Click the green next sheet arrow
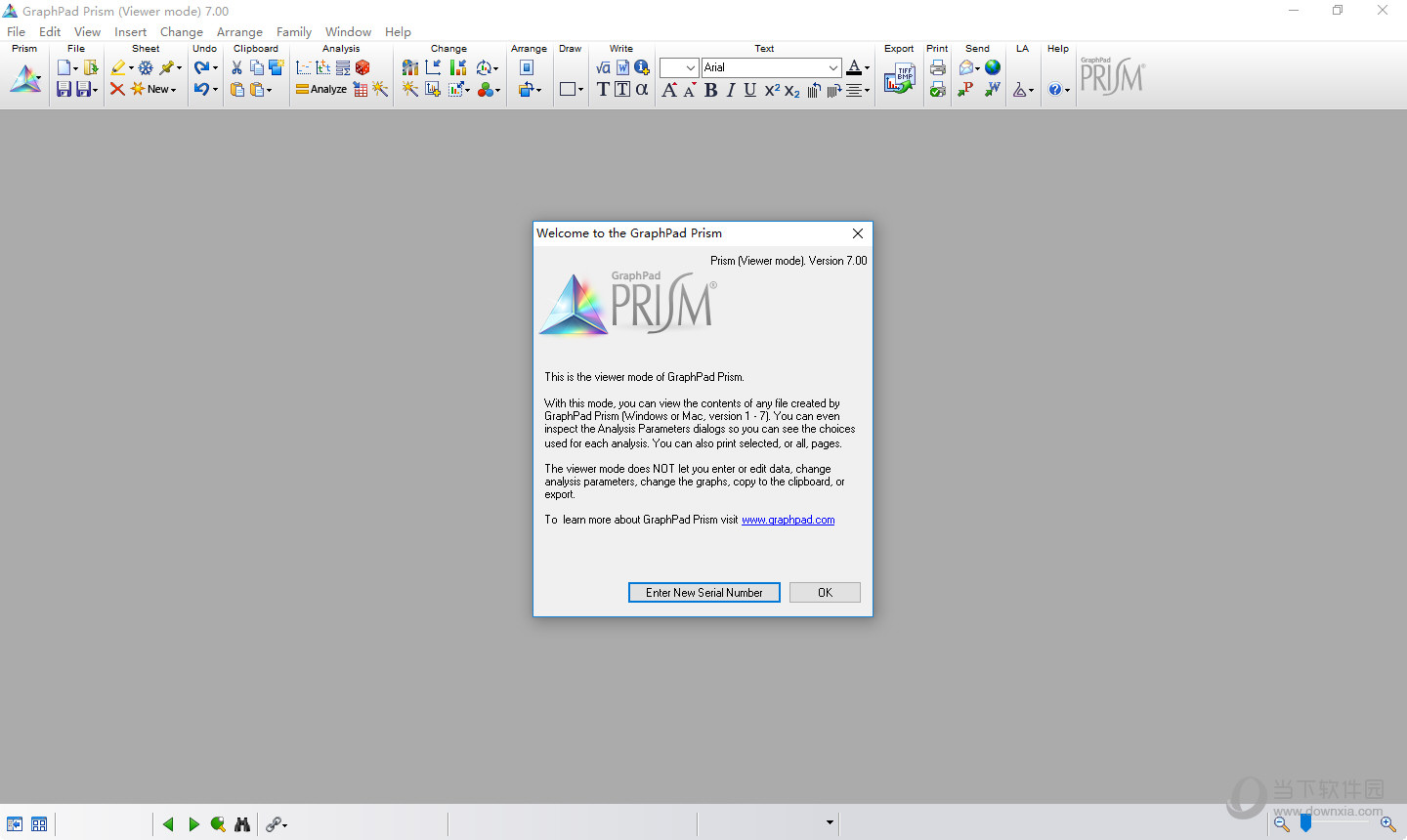 tap(193, 824)
